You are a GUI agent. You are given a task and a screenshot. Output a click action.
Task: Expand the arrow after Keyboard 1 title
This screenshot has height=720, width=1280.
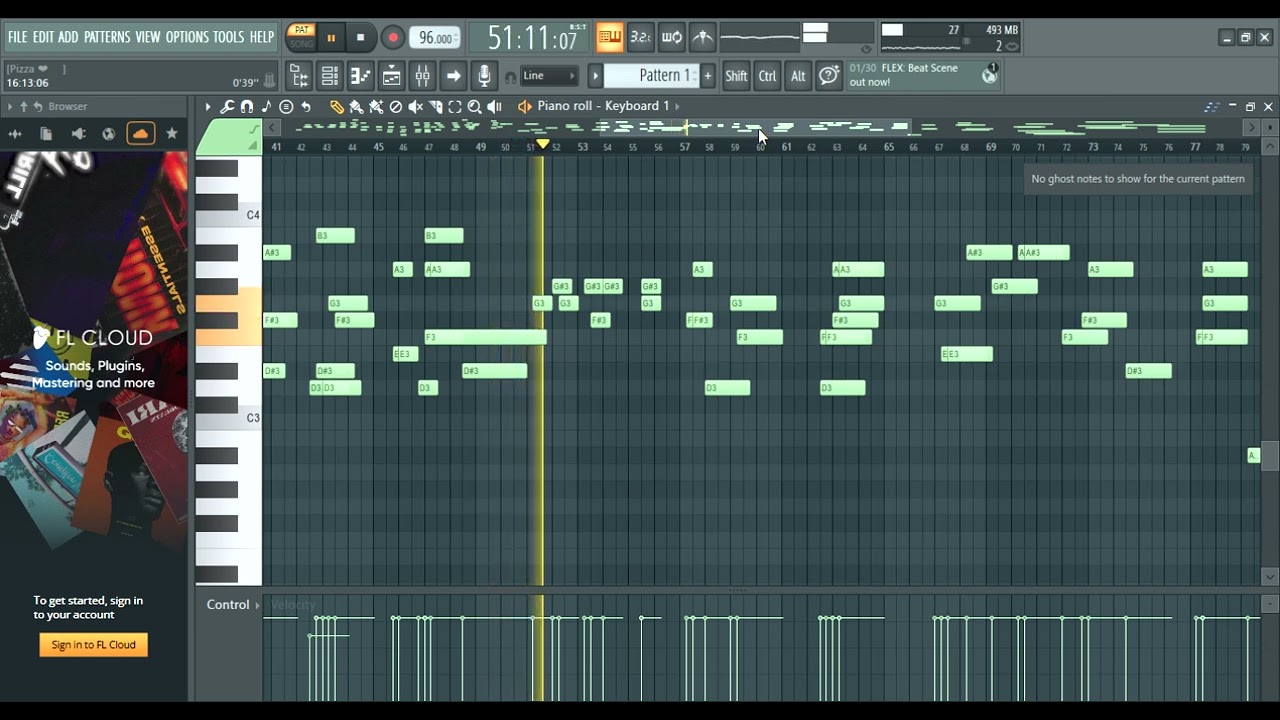pyautogui.click(x=677, y=106)
